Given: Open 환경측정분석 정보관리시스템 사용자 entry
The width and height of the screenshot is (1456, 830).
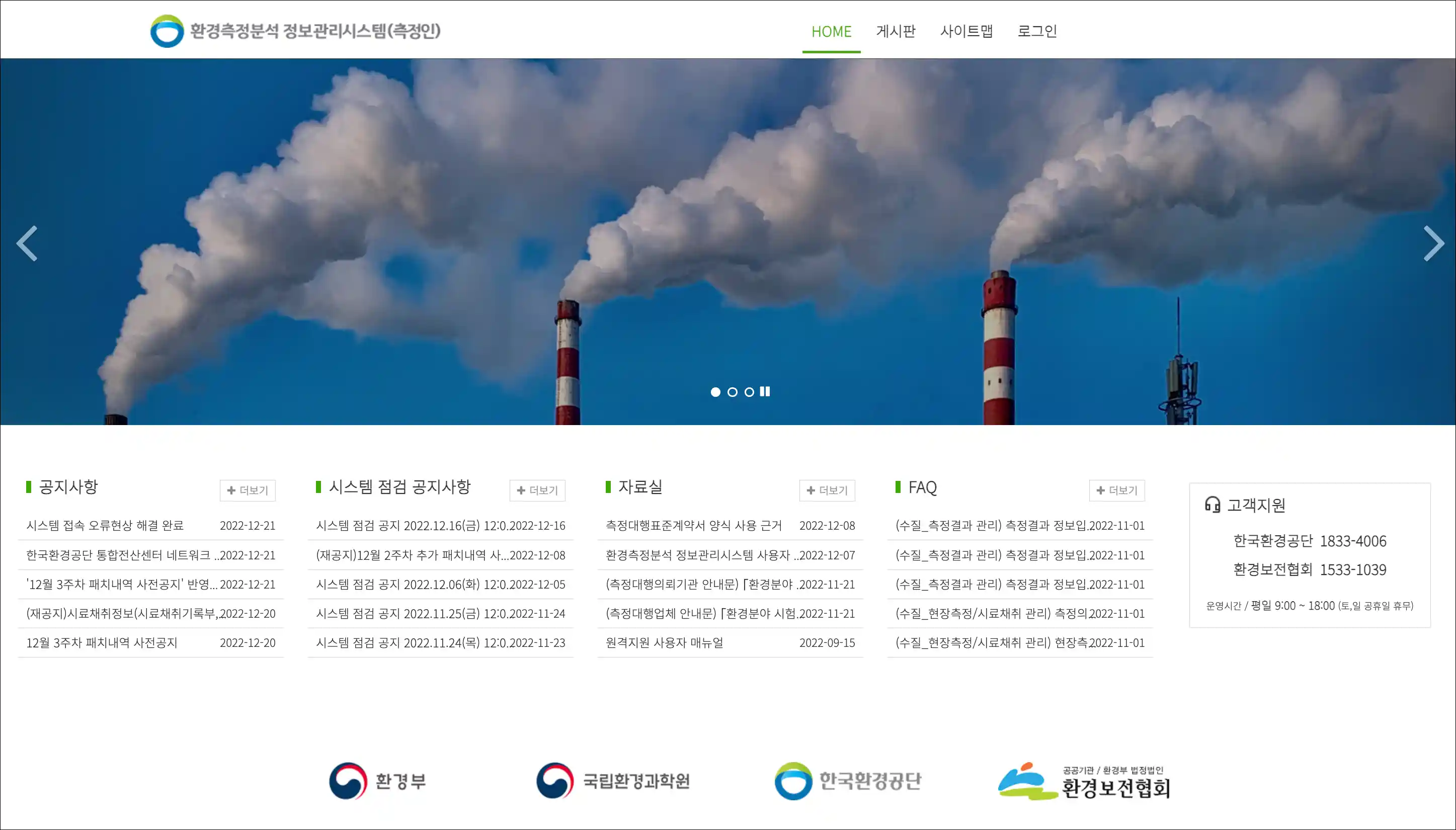Looking at the screenshot, I should (x=702, y=555).
